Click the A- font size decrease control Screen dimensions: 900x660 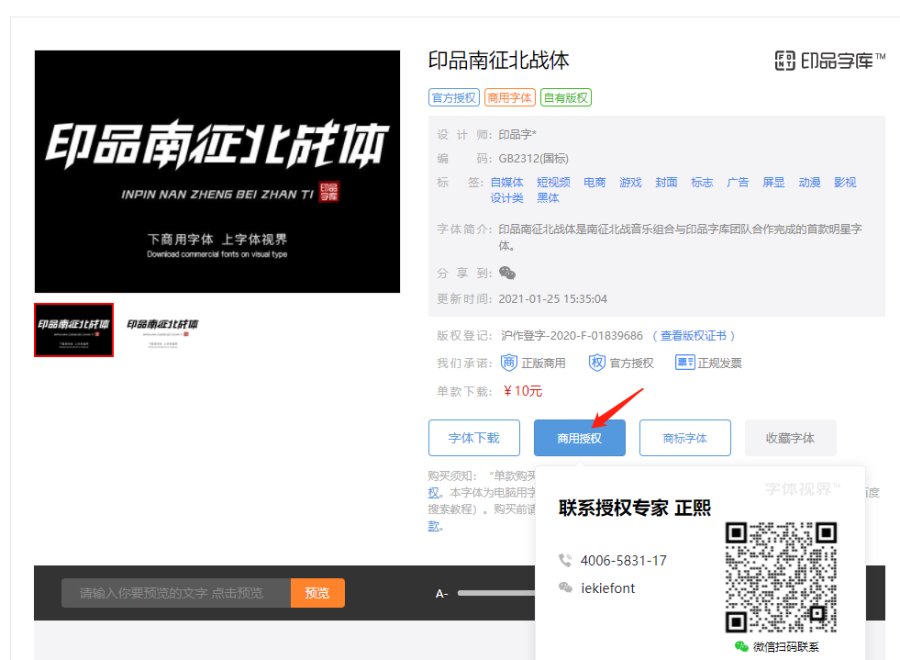(x=441, y=594)
